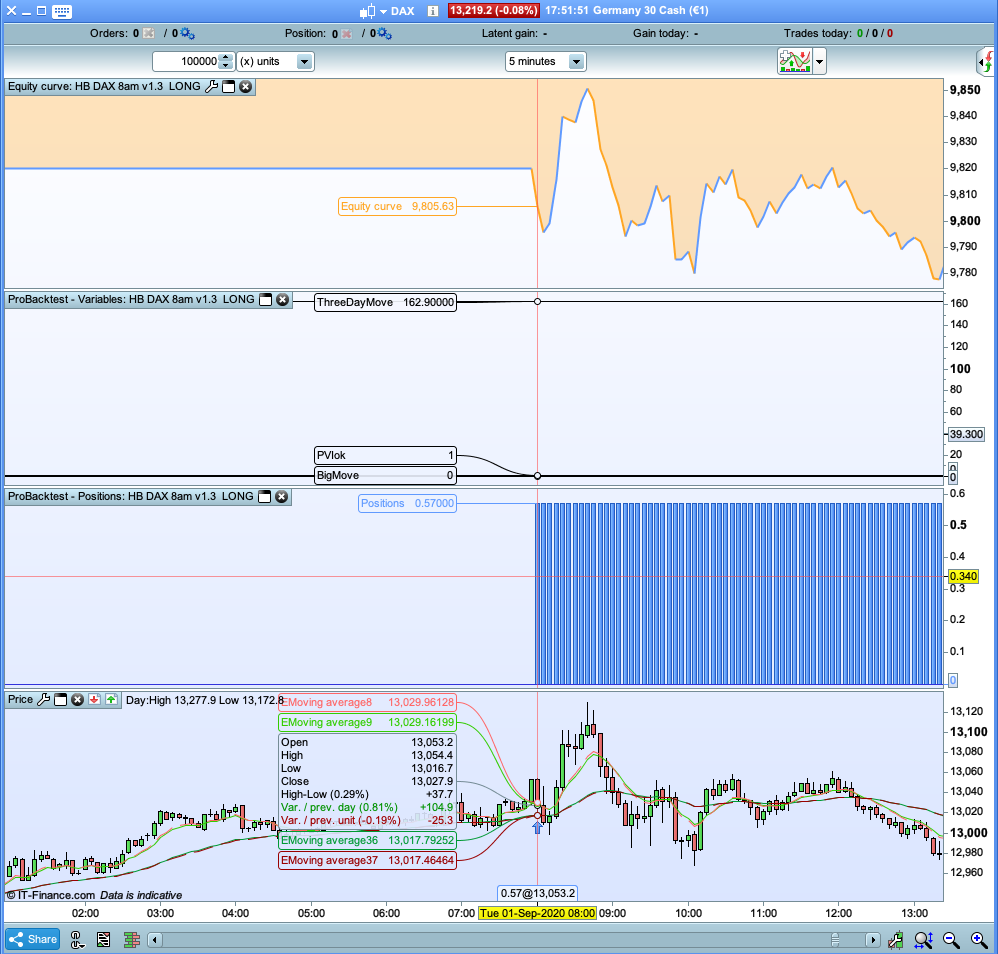The image size is (998, 954).
Task: Open Equity curve panel wrench settings
Action: point(211,87)
